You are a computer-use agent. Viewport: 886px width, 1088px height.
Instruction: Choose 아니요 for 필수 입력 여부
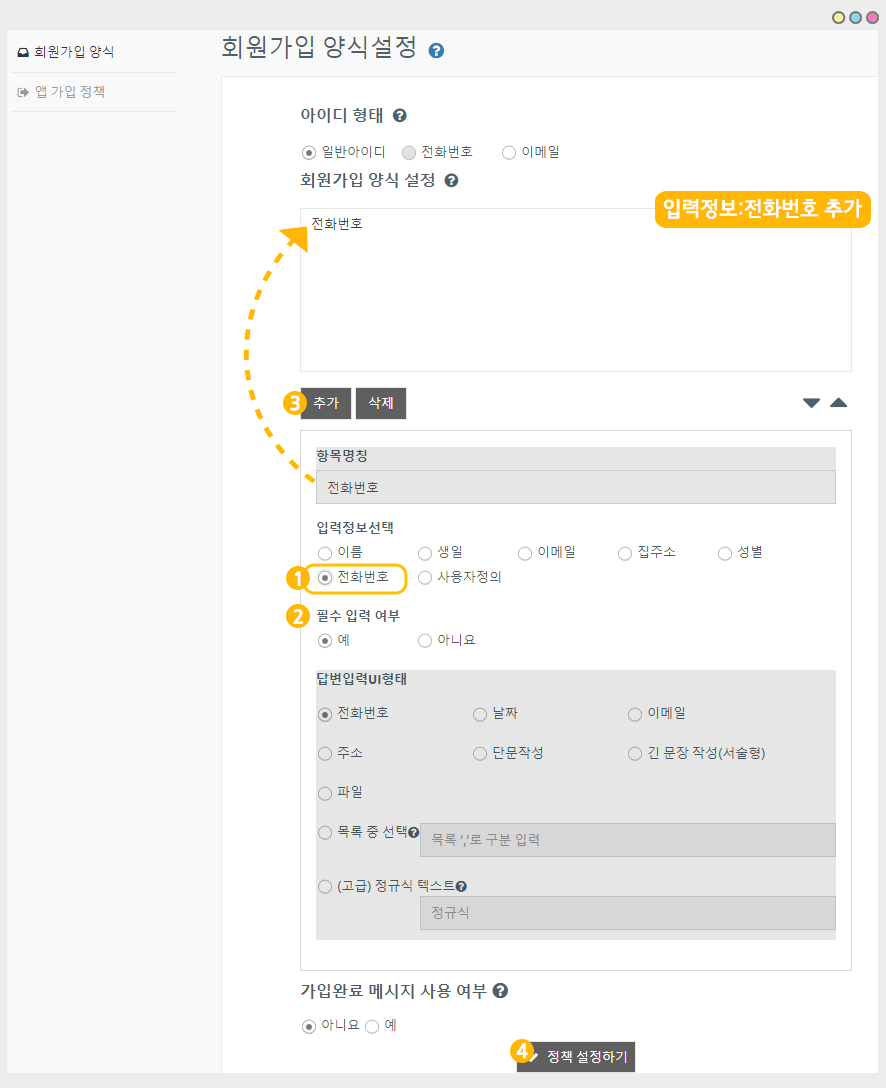[425, 640]
